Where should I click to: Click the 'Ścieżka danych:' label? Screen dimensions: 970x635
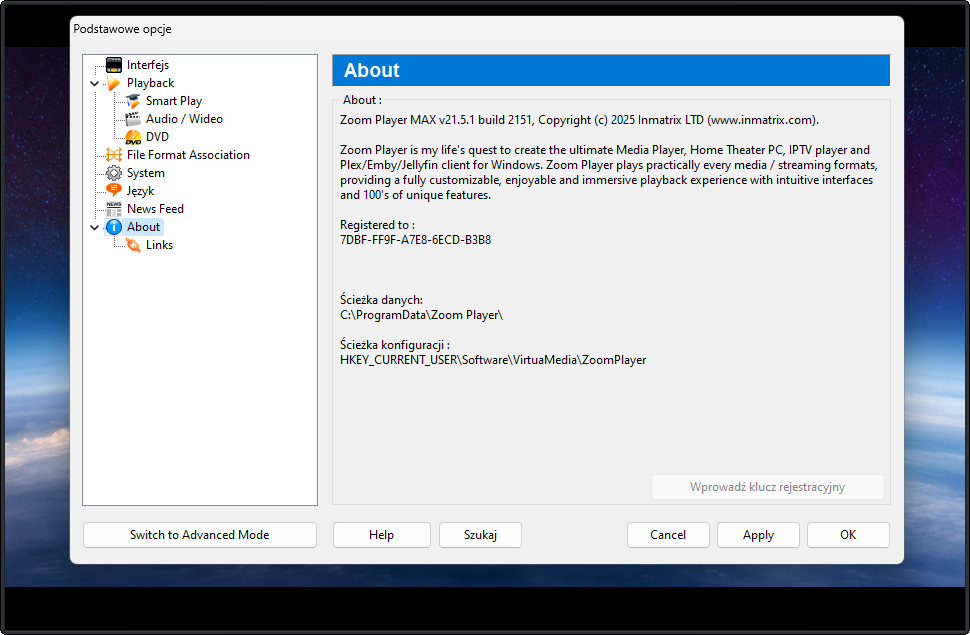[381, 300]
